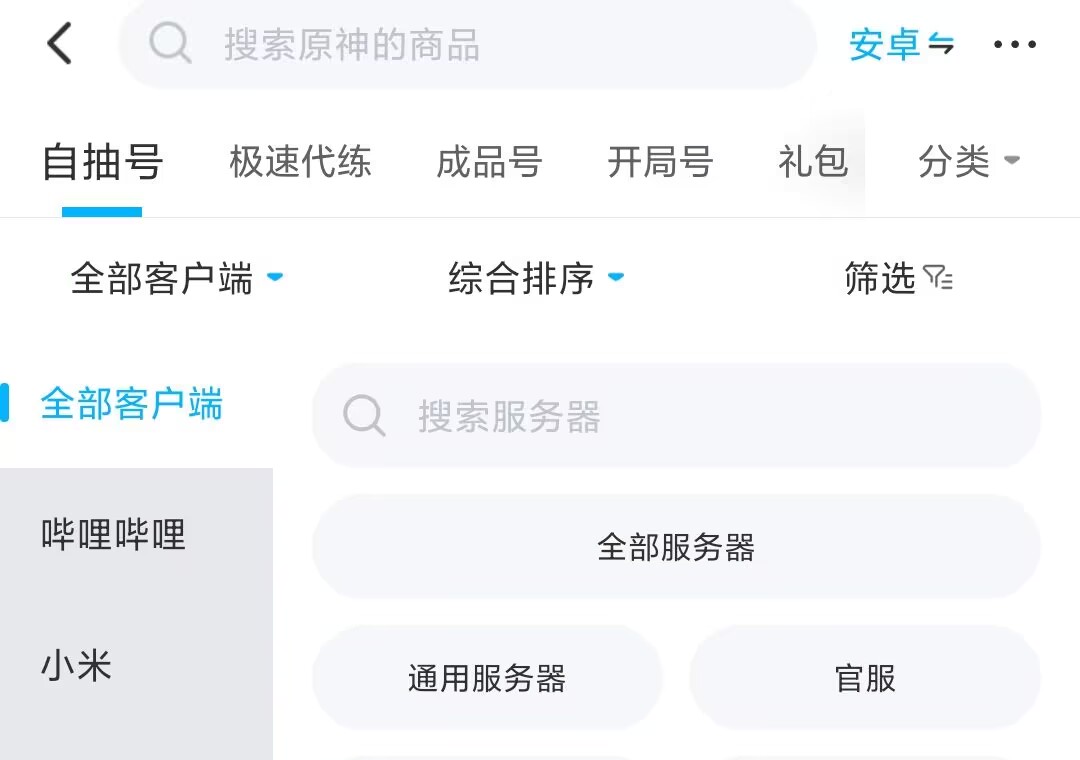Tap the back arrow icon
Image resolution: width=1080 pixels, height=760 pixels.
pos(60,44)
